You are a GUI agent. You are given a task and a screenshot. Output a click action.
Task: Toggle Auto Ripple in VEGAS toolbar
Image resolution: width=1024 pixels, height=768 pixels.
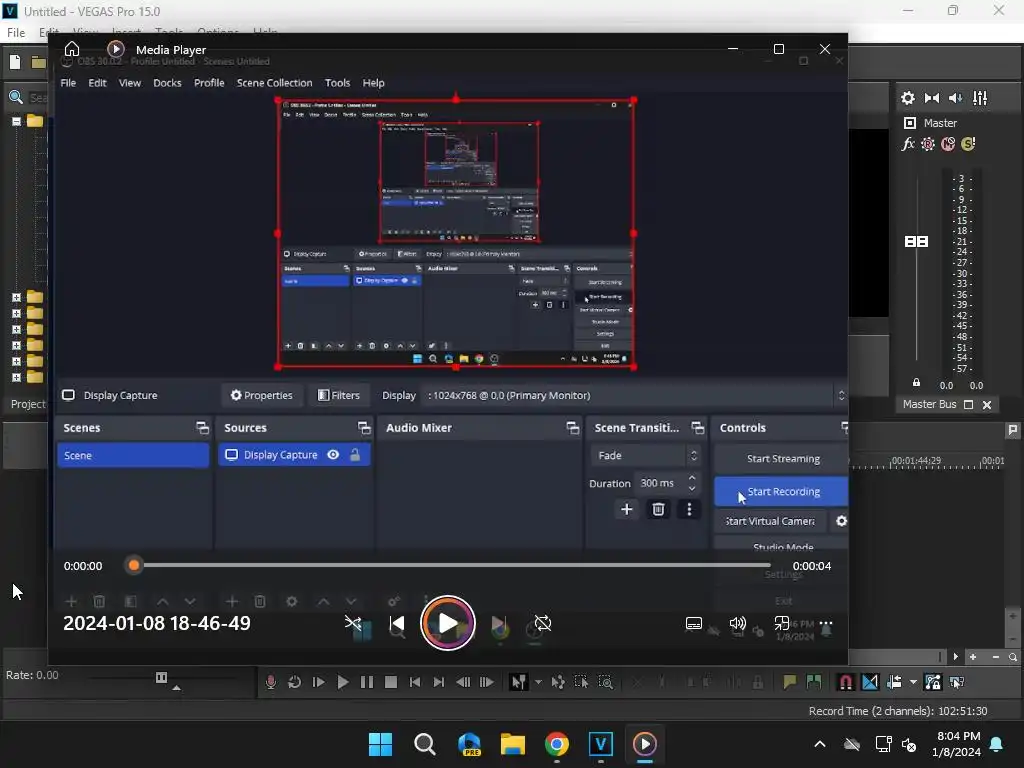click(895, 682)
